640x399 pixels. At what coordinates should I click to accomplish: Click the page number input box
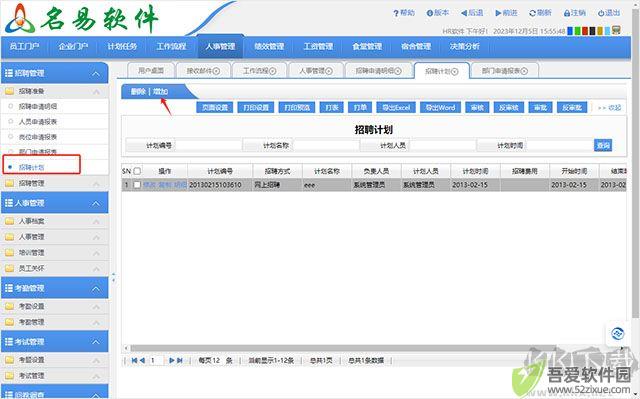[156, 360]
